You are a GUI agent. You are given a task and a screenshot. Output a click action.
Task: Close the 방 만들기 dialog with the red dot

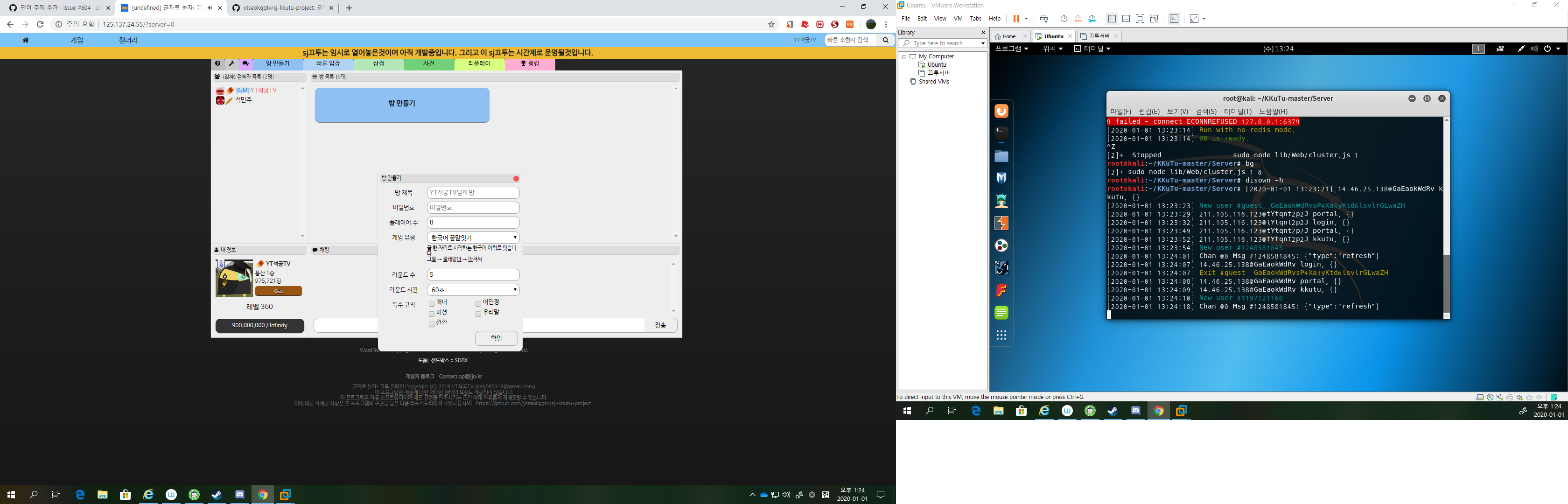(516, 179)
